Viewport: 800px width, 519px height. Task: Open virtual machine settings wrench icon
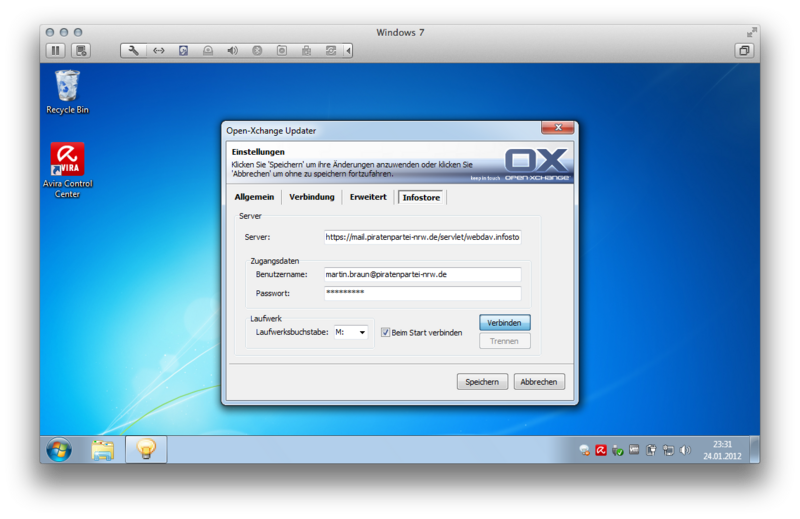click(134, 51)
